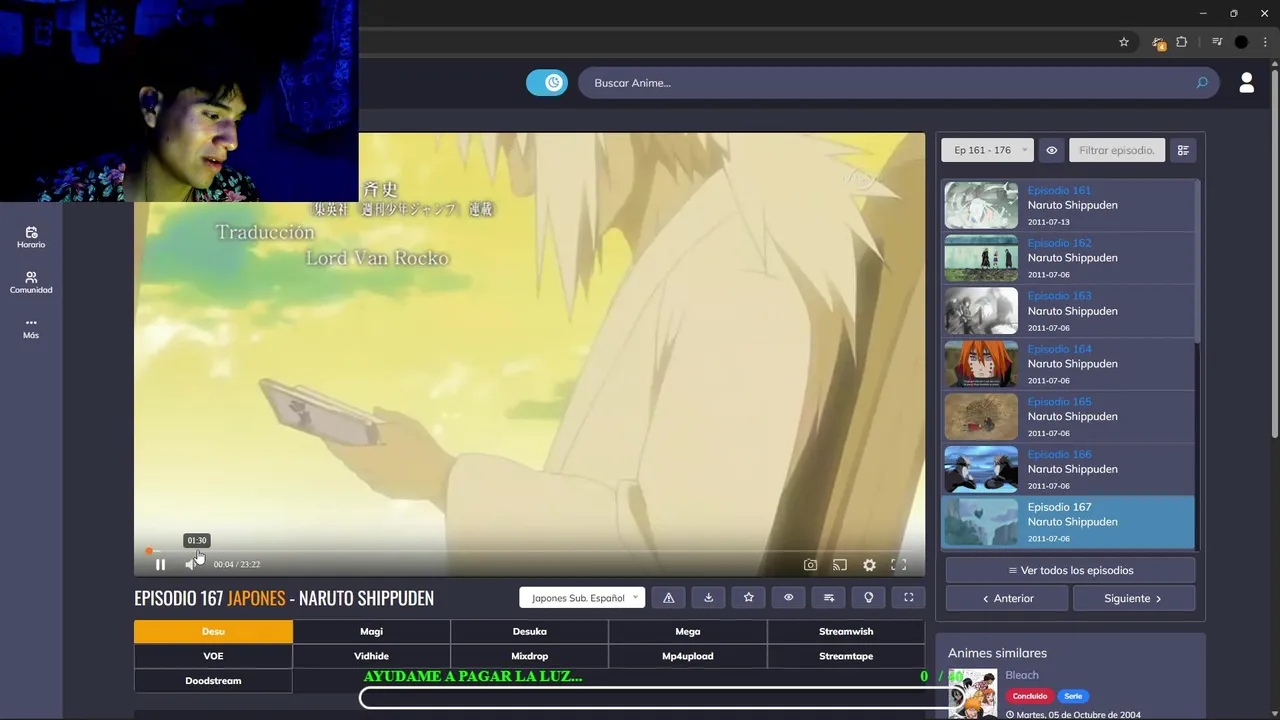
Task: Download the episode via download icon
Action: coord(709,598)
